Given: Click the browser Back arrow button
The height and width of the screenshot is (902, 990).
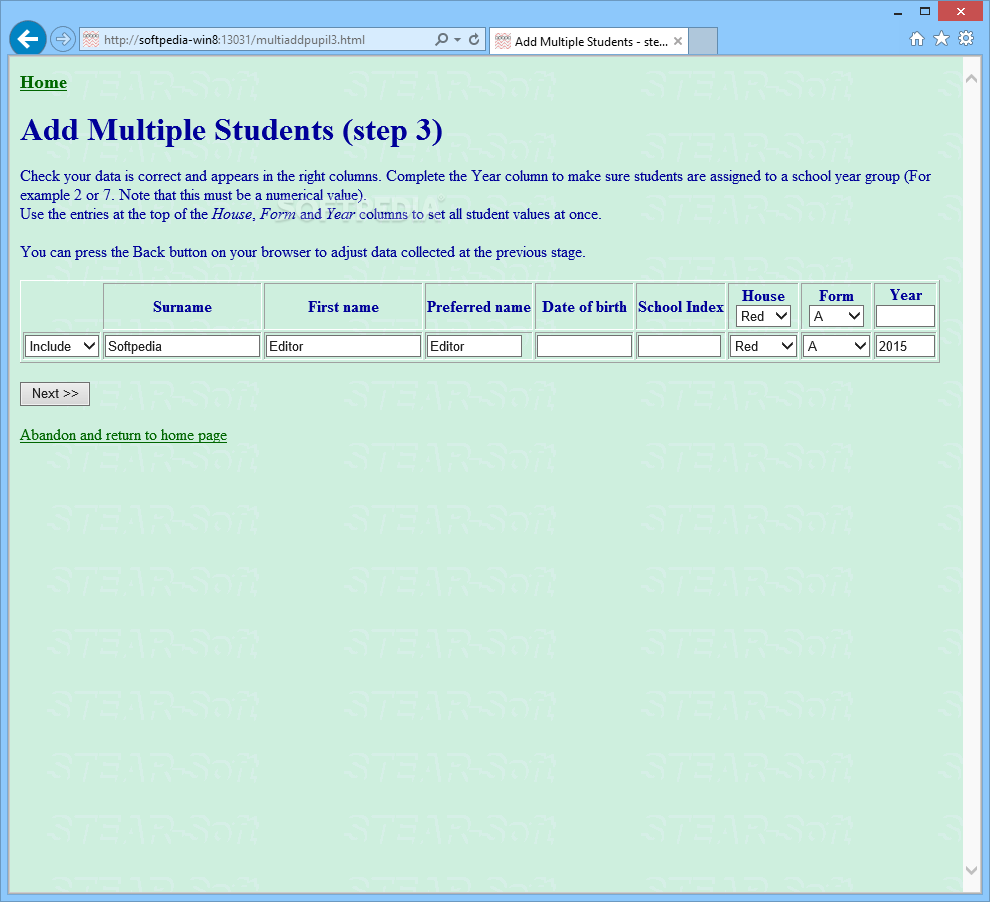Looking at the screenshot, I should (x=28, y=39).
